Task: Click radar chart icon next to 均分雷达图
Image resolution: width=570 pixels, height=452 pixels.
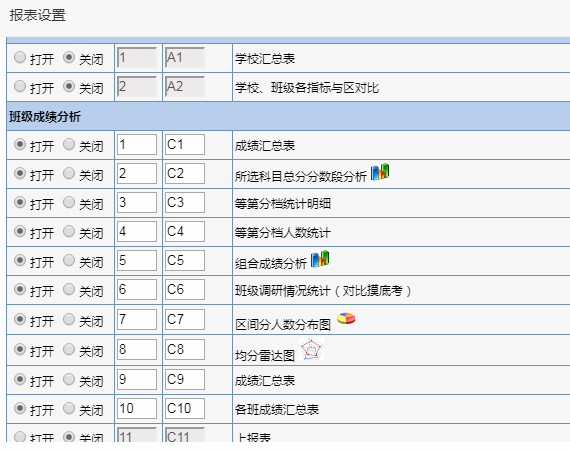Action: [311, 349]
